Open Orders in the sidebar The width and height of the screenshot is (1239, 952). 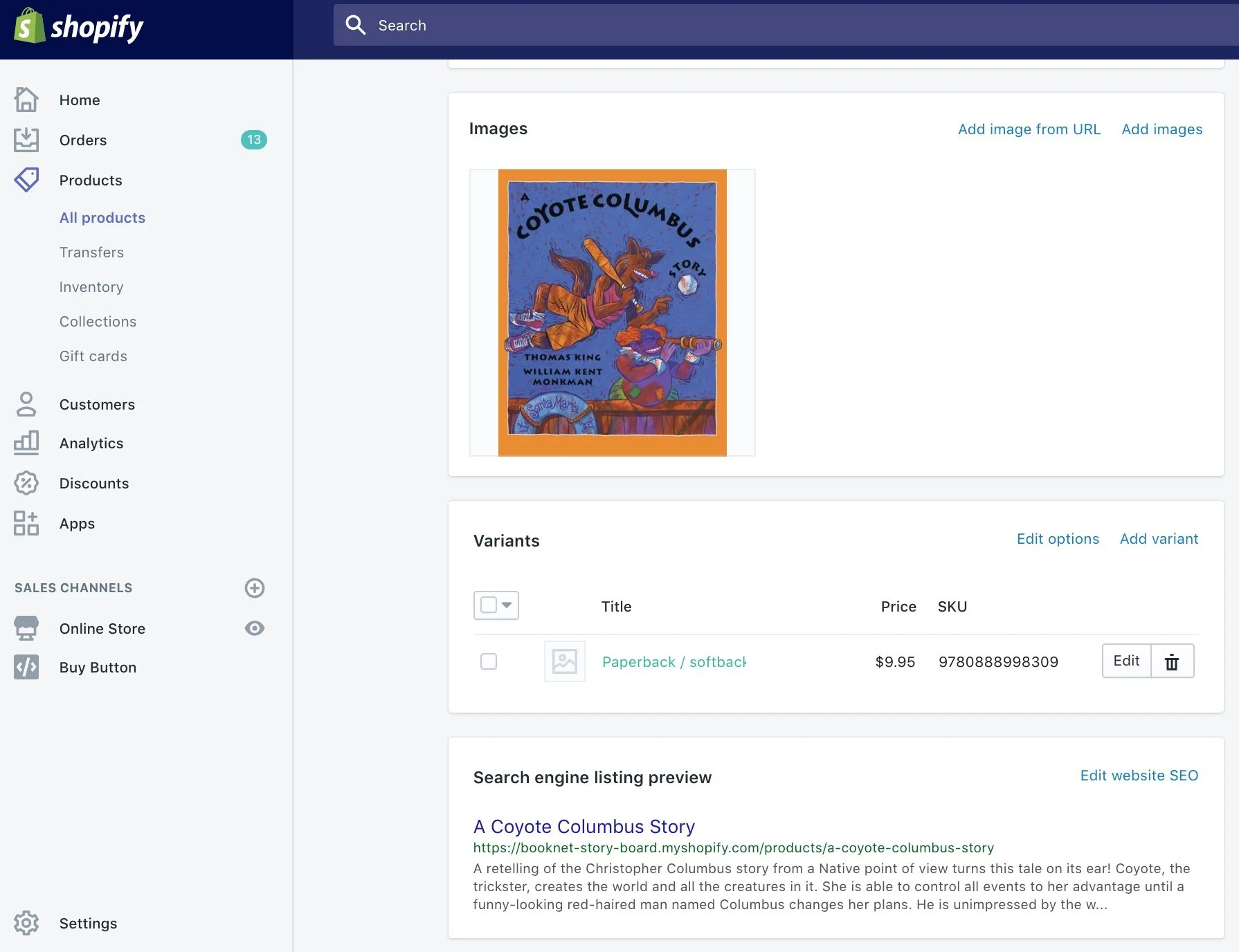pyautogui.click(x=83, y=140)
